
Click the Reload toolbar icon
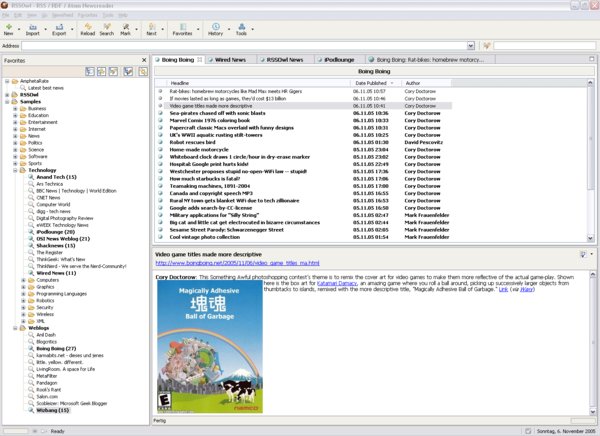pos(87,29)
